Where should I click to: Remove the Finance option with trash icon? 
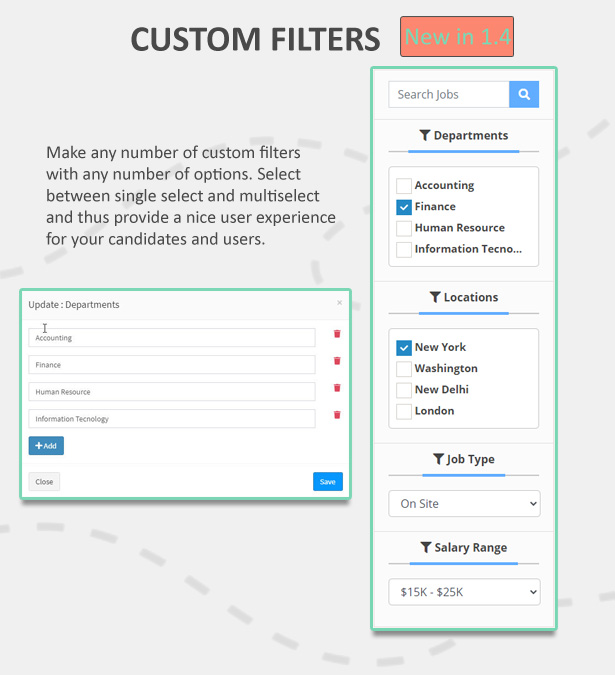[x=337, y=361]
